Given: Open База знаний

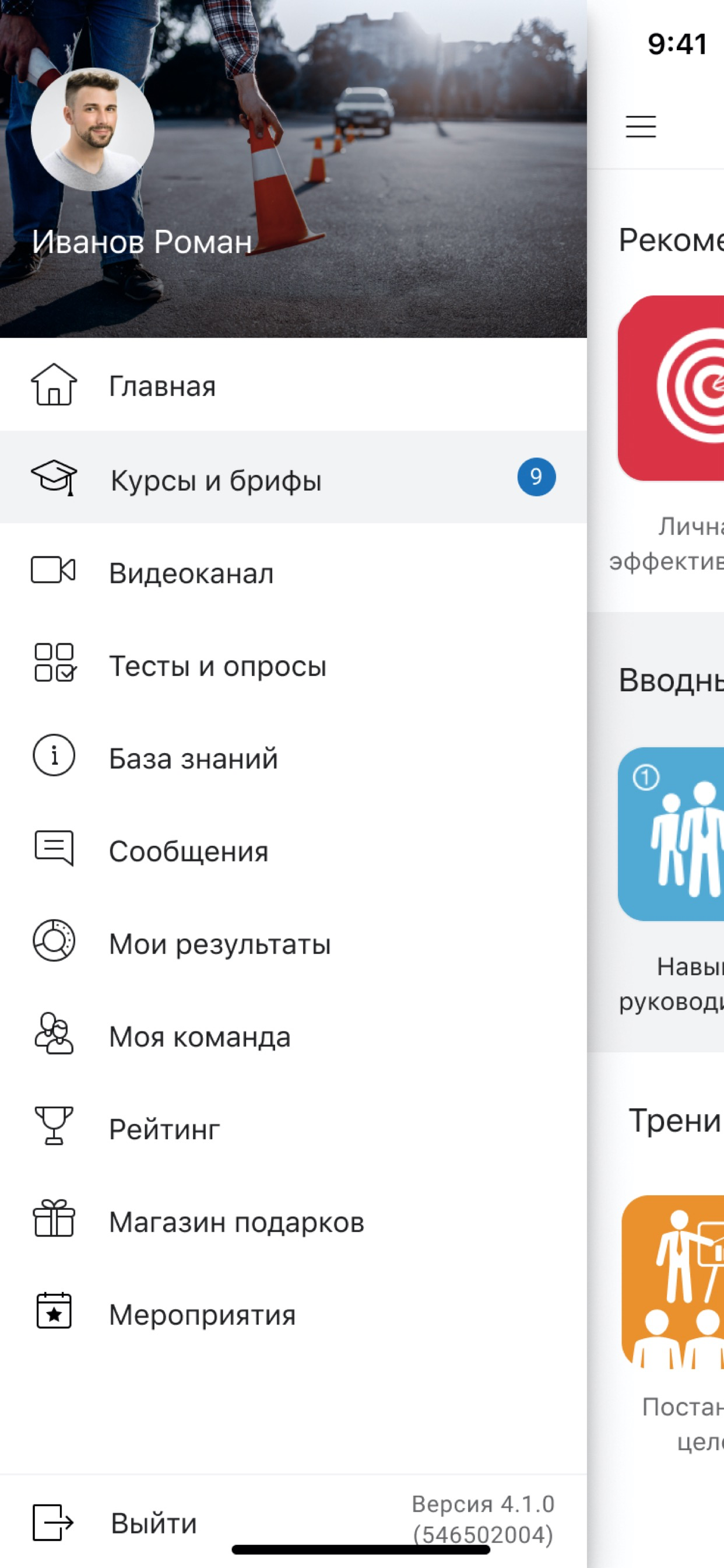Looking at the screenshot, I should pyautogui.click(x=293, y=755).
